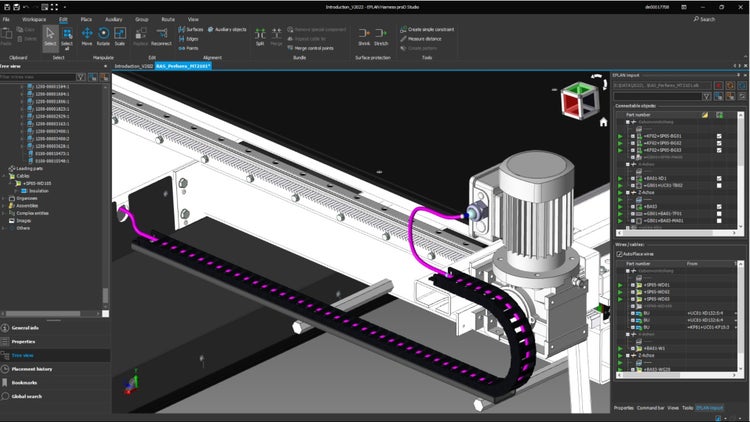Select the Shrink surface protection tool
The width and height of the screenshot is (750, 422).
click(364, 35)
